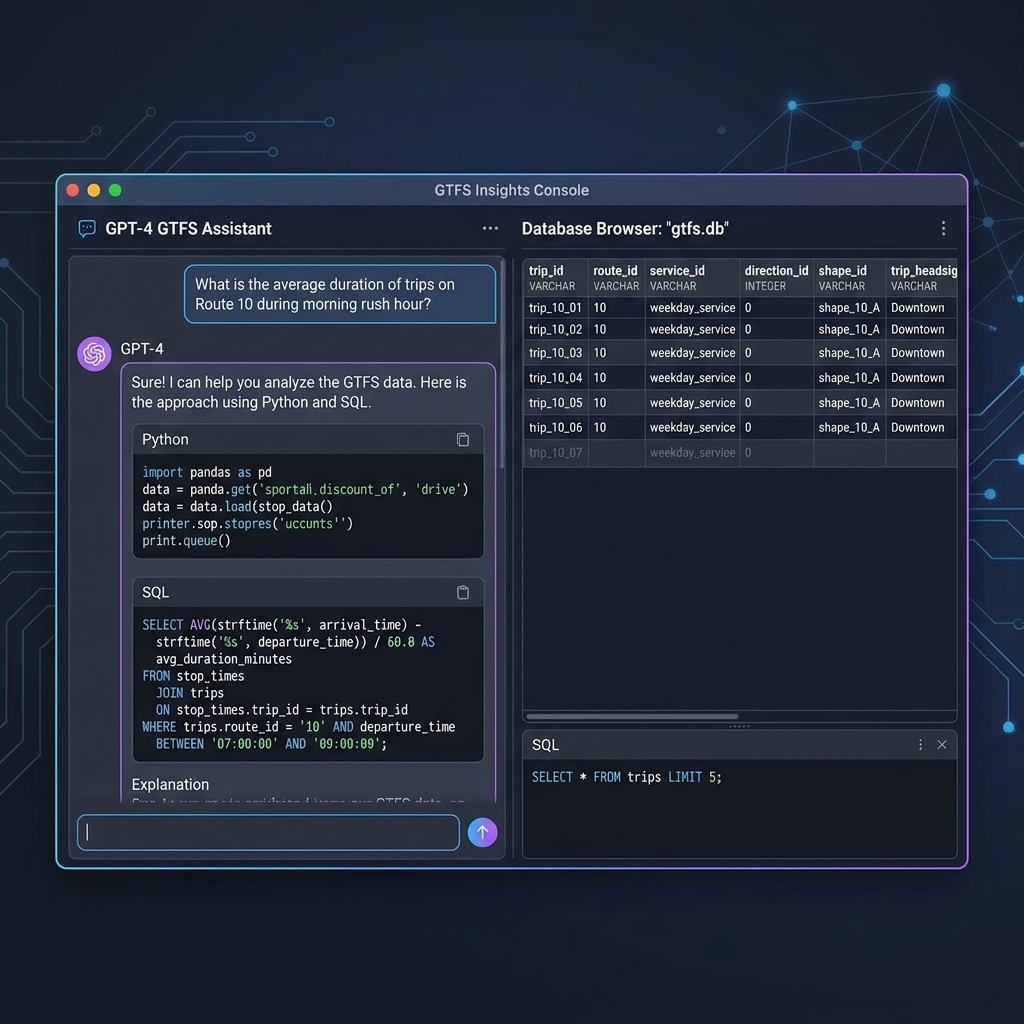This screenshot has height=1024, width=1024.
Task: Click into the SQL query editor text
Action: [626, 777]
